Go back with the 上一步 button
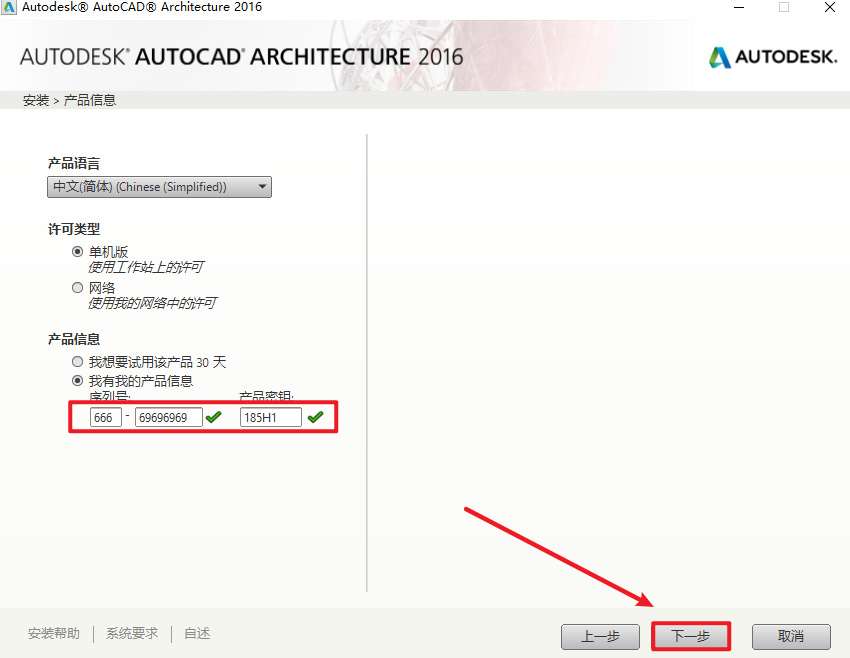 click(x=600, y=636)
